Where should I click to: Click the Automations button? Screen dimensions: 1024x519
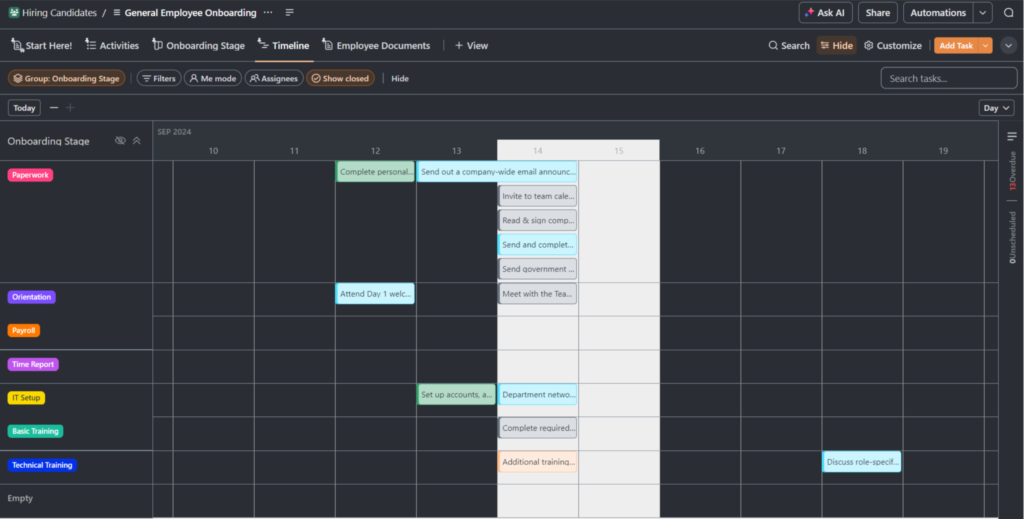(x=938, y=12)
